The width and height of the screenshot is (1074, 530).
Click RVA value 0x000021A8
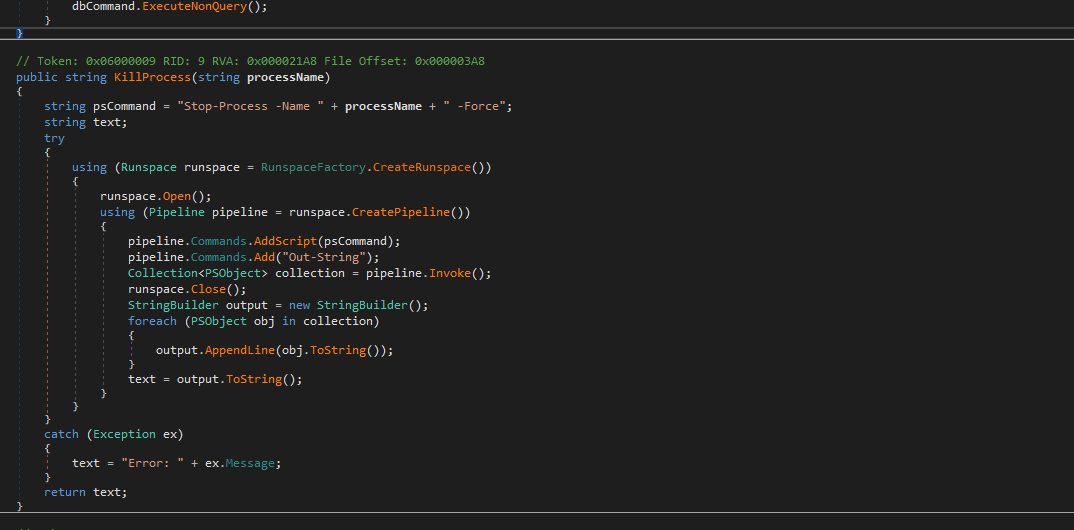pyautogui.click(x=282, y=61)
